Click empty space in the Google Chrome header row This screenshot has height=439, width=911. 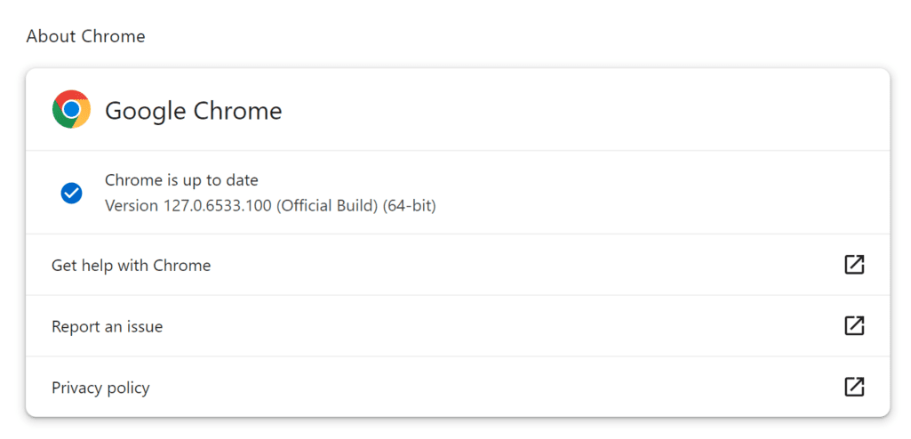click(580, 110)
